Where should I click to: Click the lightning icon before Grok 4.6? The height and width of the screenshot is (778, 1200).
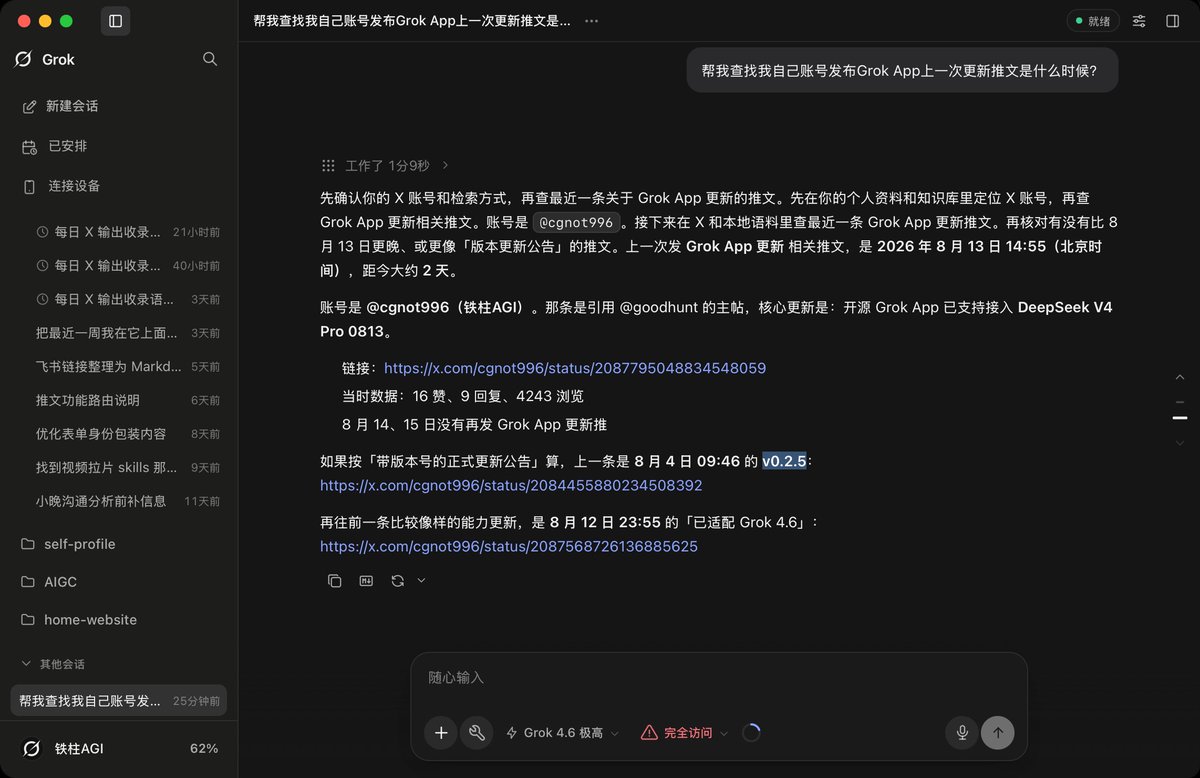[x=512, y=733]
